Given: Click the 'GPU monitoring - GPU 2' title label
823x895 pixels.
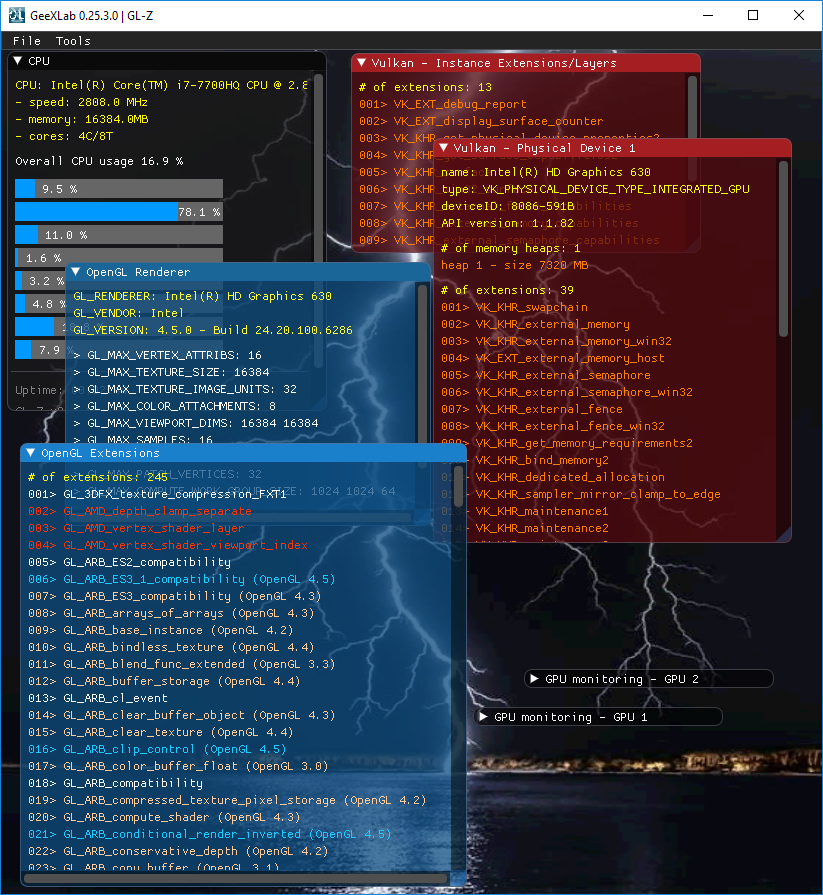Looking at the screenshot, I should click(x=622, y=679).
